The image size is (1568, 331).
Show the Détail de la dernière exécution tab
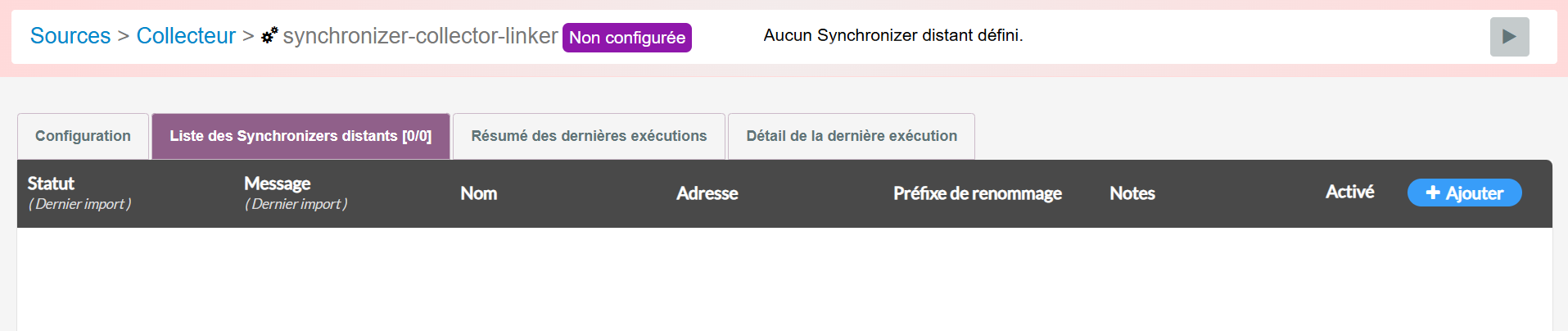pyautogui.click(x=852, y=136)
